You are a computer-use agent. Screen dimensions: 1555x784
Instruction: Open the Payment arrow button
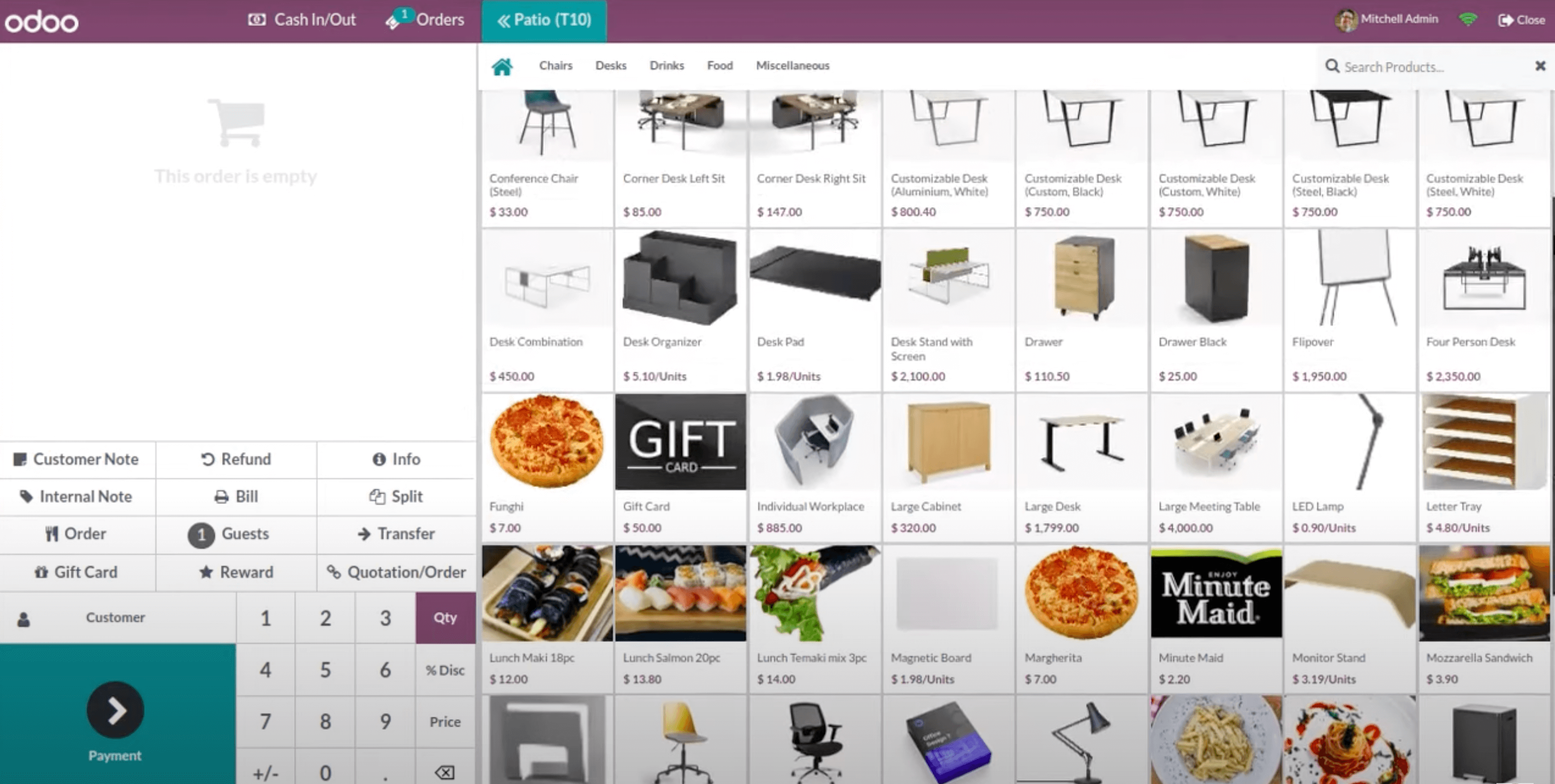(115, 710)
